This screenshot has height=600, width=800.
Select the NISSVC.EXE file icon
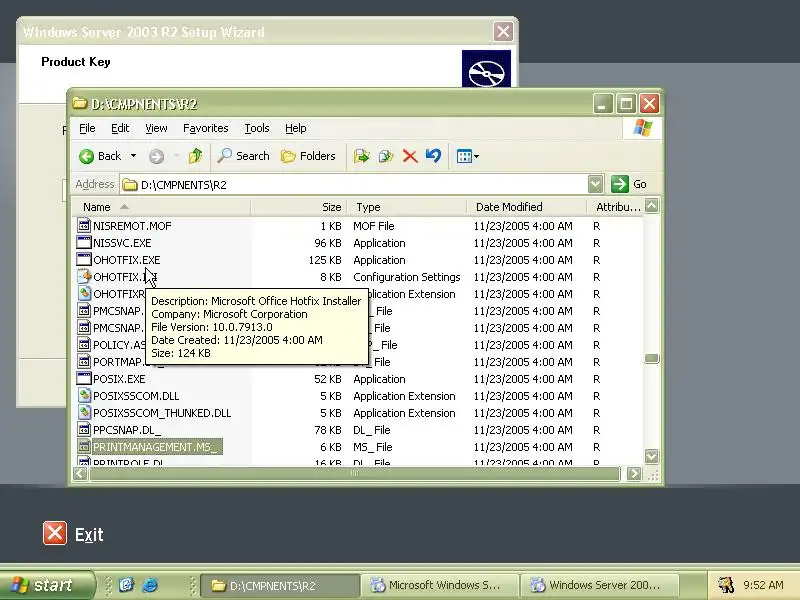click(x=84, y=242)
